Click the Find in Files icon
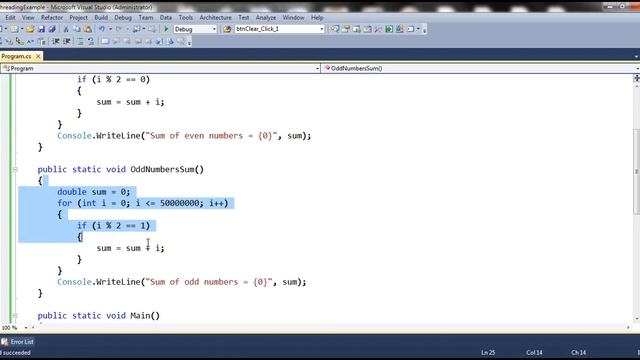Viewport: 640px width, 360px height. (x=227, y=29)
